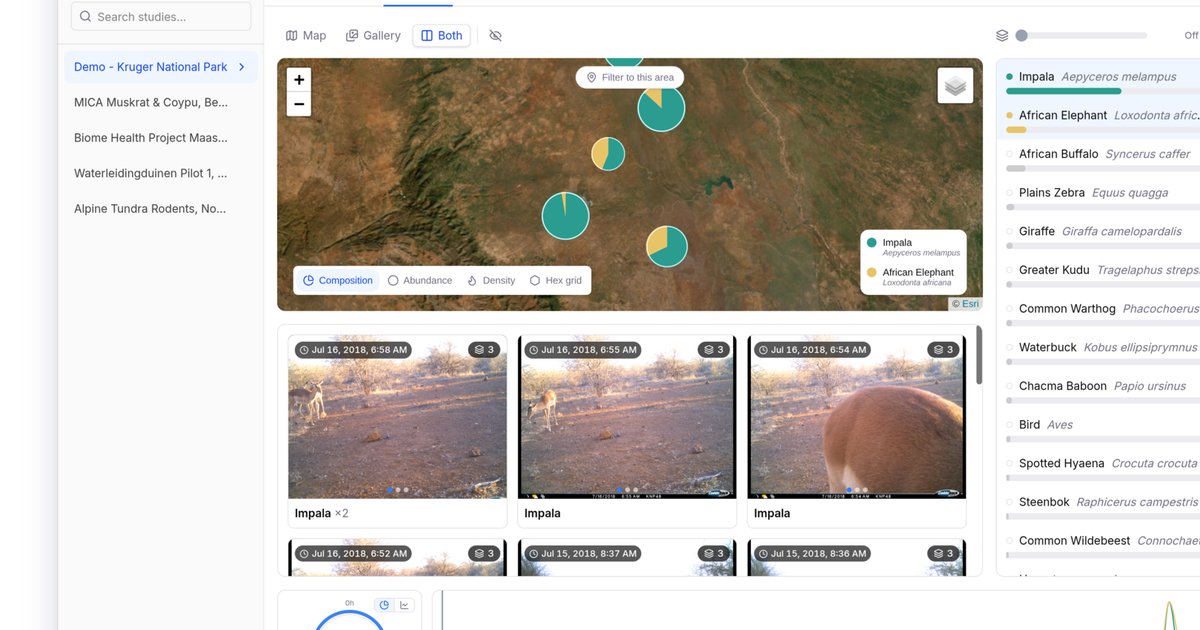This screenshot has width=1200, height=630.
Task: Open the map basemap layers button
Action: [x=955, y=86]
